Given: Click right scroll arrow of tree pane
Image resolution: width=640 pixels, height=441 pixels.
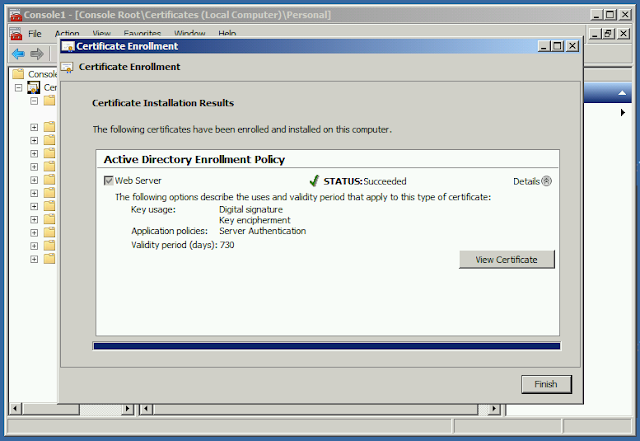Looking at the screenshot, I should pyautogui.click(x=128, y=409).
